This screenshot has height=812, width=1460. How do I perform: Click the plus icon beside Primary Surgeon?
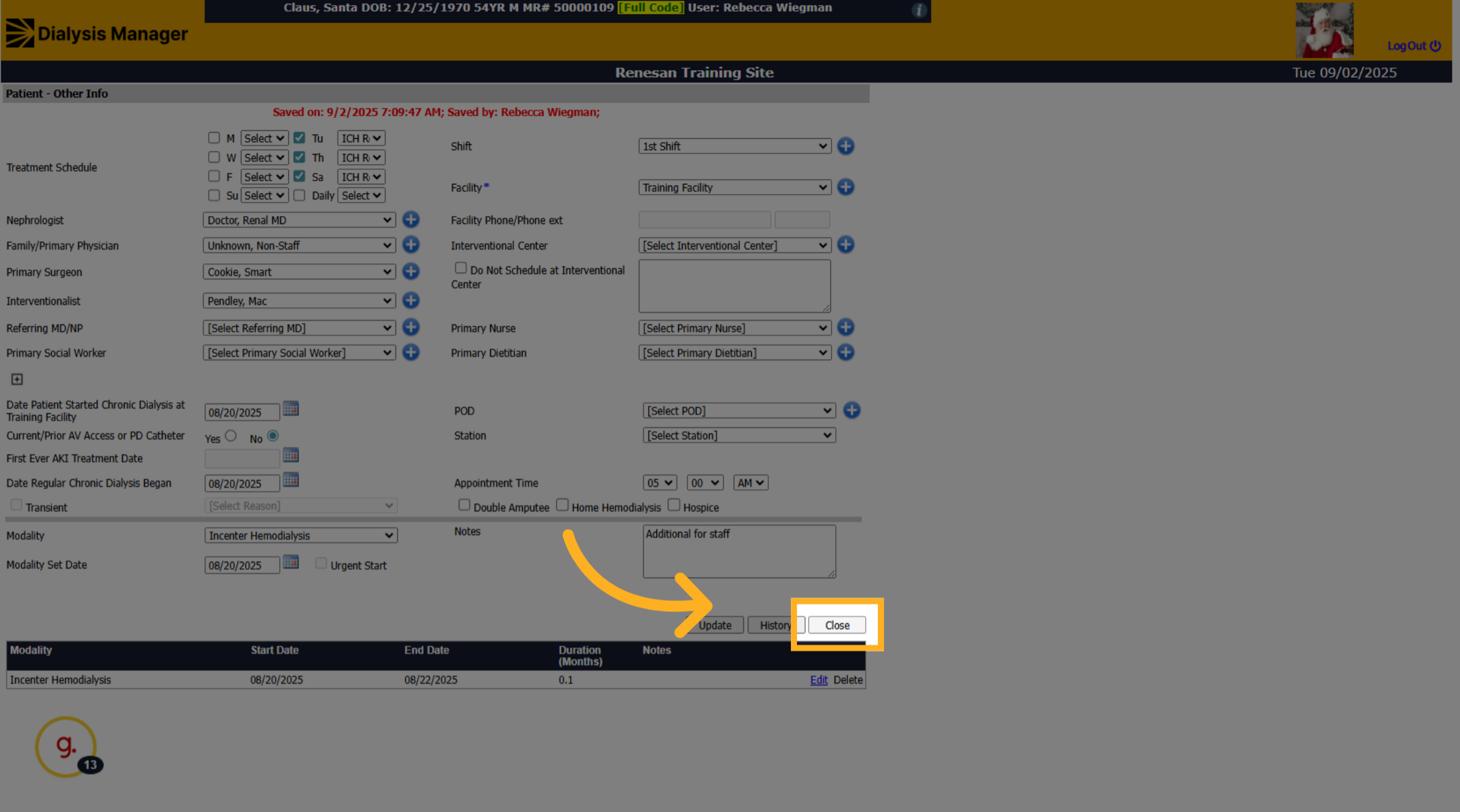click(x=411, y=271)
